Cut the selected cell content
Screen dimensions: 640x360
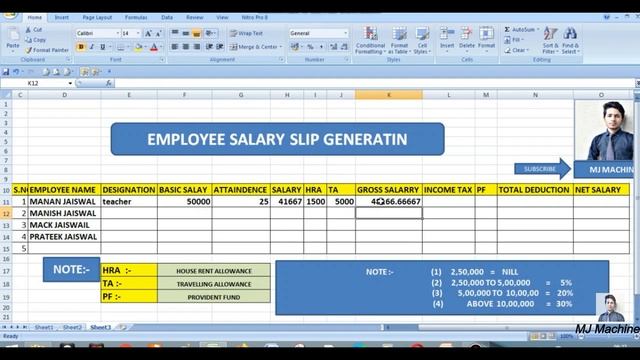click(x=34, y=30)
